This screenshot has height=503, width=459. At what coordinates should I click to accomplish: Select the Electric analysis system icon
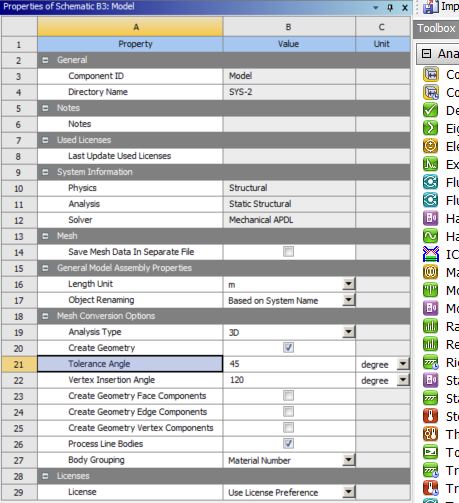[430, 146]
